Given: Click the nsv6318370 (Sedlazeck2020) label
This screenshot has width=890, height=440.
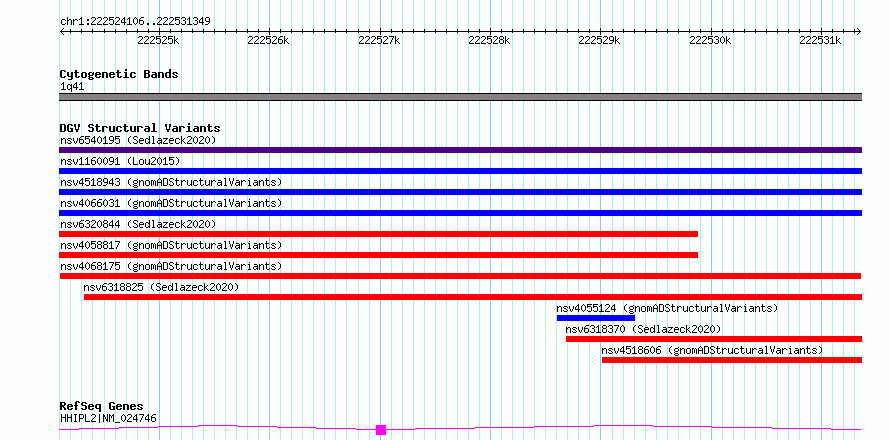Looking at the screenshot, I should 643,329.
